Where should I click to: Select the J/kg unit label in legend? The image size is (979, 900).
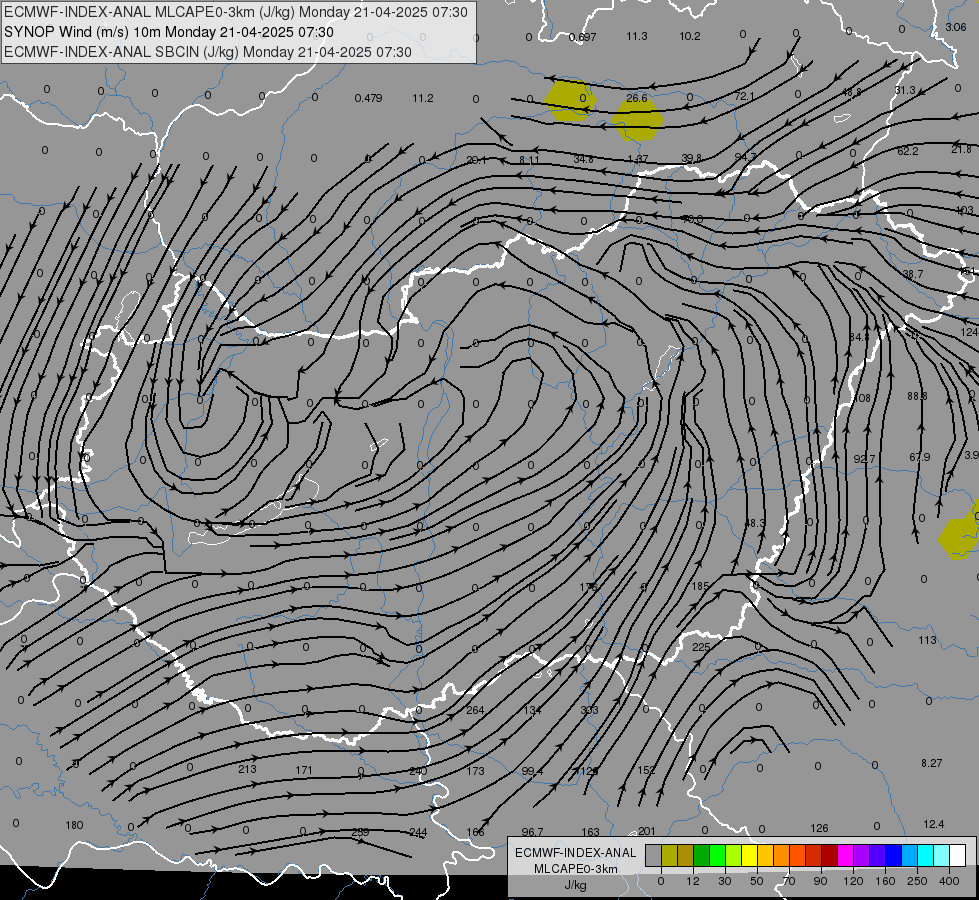pos(576,885)
